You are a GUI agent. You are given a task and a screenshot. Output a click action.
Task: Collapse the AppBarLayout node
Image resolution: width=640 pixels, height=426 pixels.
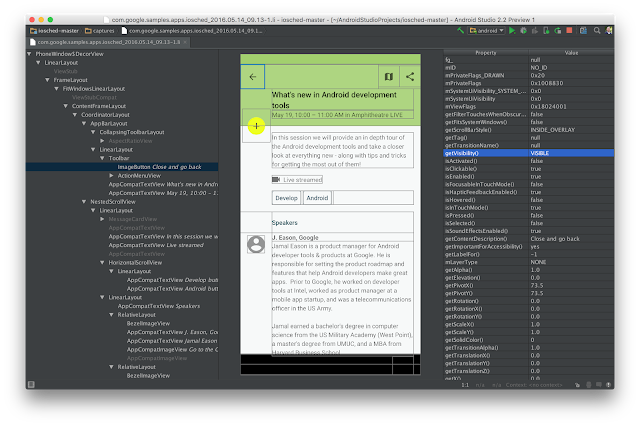pos(84,123)
